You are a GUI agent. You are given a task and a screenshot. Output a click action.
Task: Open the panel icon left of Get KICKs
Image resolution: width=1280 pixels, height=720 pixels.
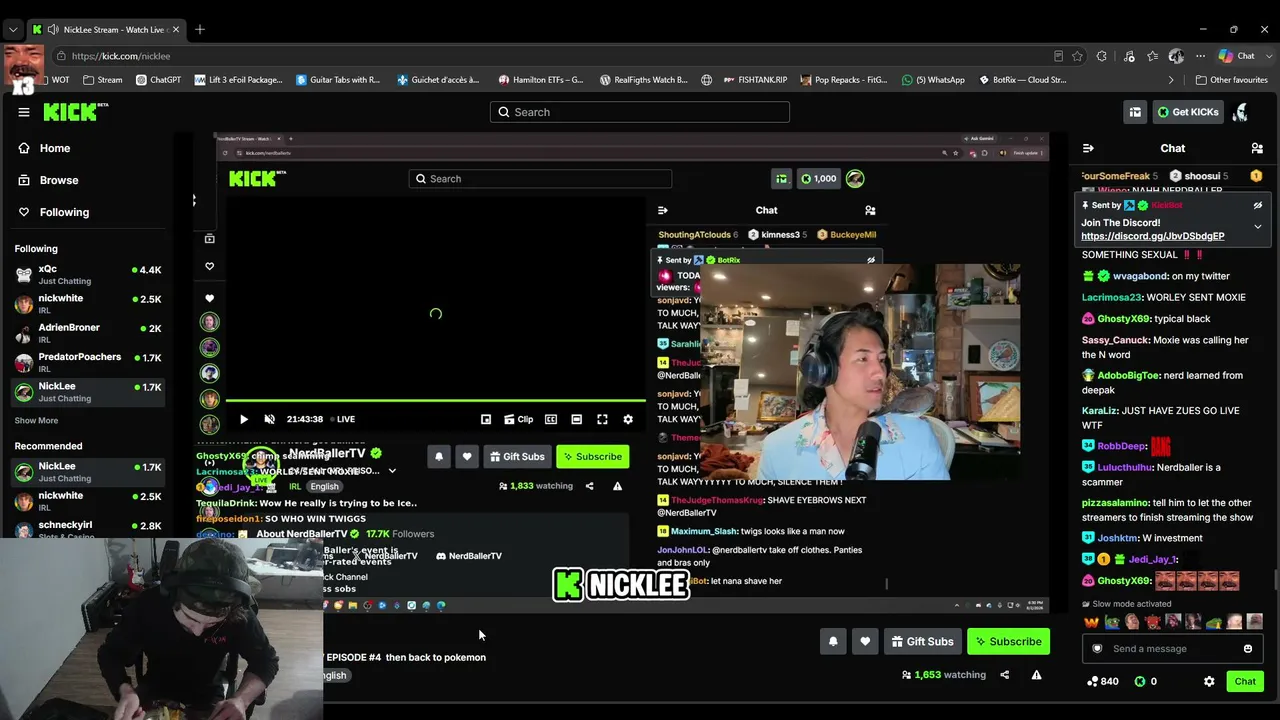[x=1135, y=112]
